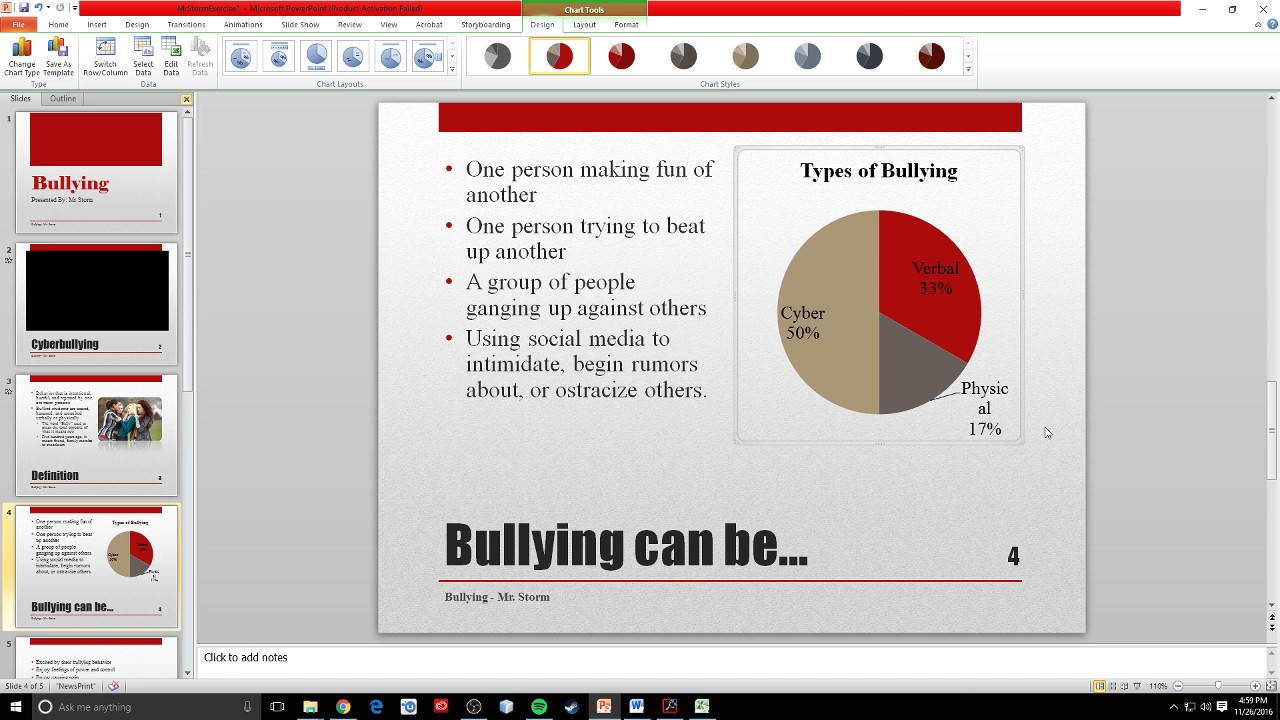The width and height of the screenshot is (1280, 720).
Task: Start Slide Show from status bar
Action: (1137, 686)
